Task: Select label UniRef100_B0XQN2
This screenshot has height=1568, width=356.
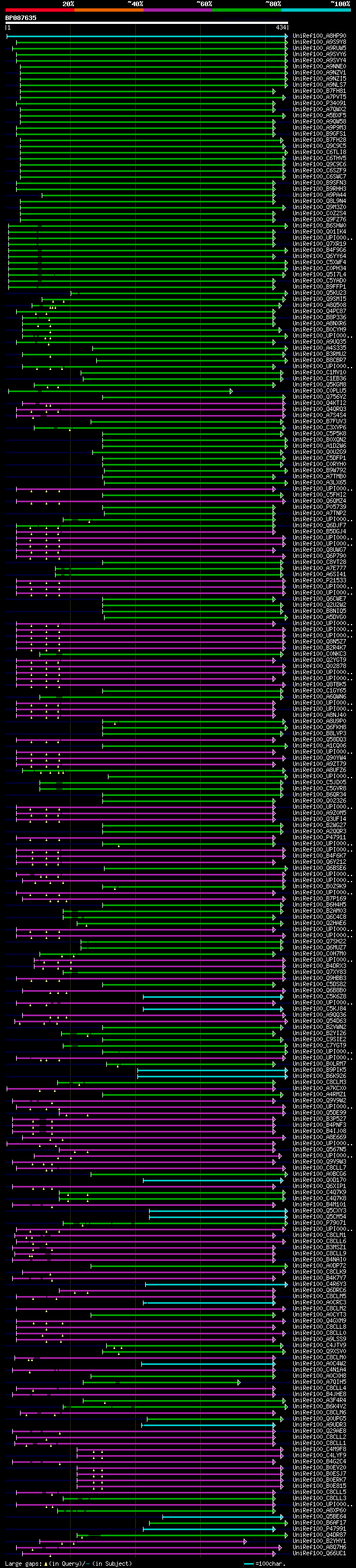Action: tap(319, 439)
